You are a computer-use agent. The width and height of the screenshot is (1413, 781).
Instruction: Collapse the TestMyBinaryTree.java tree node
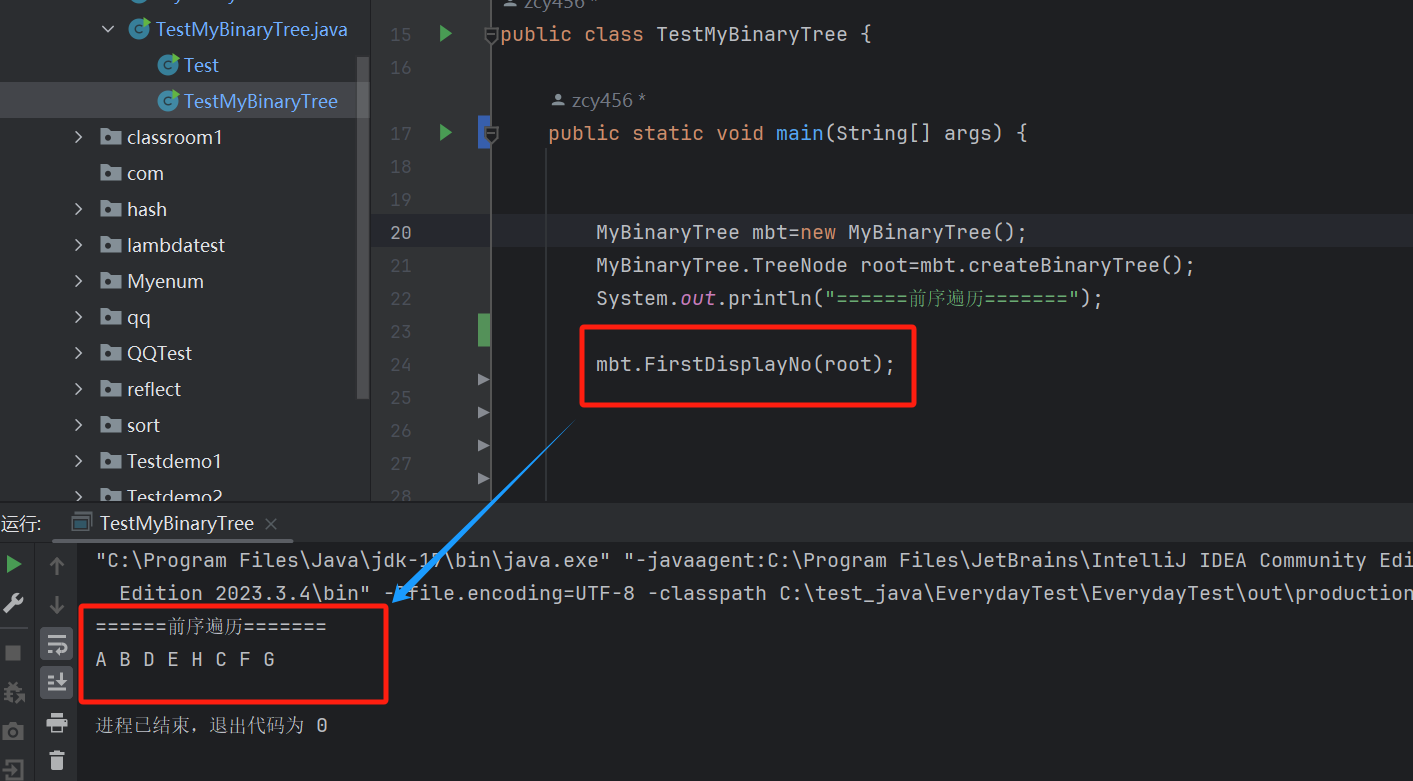(x=108, y=29)
